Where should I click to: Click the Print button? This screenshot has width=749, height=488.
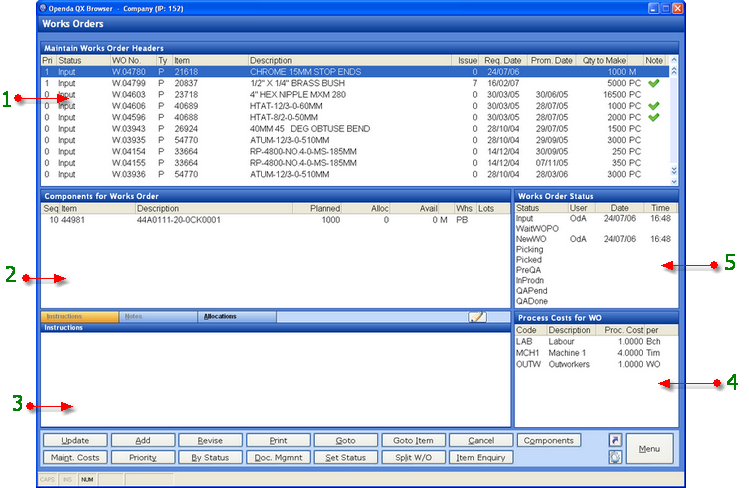pos(278,440)
